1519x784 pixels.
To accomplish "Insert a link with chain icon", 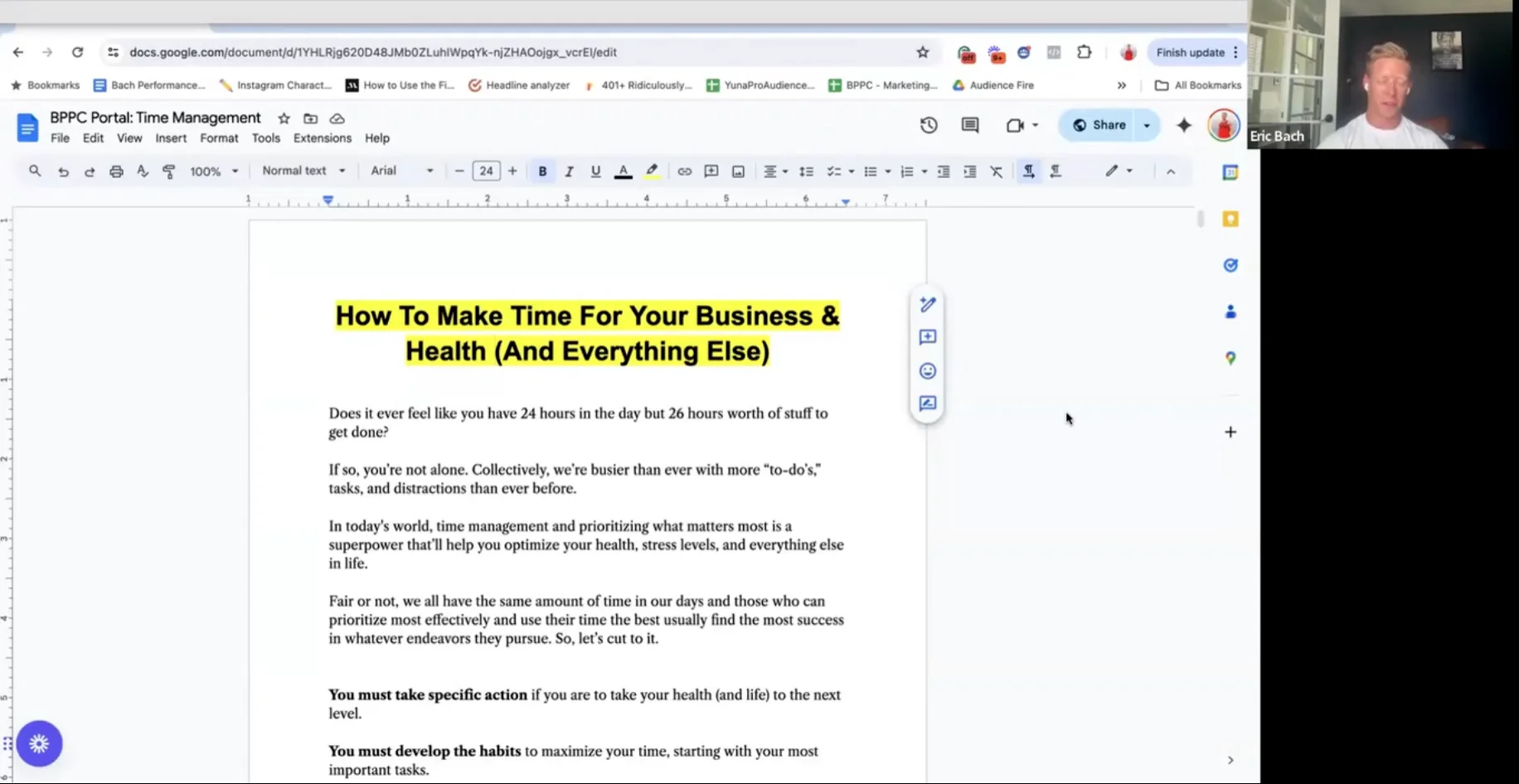I will 684,172.
